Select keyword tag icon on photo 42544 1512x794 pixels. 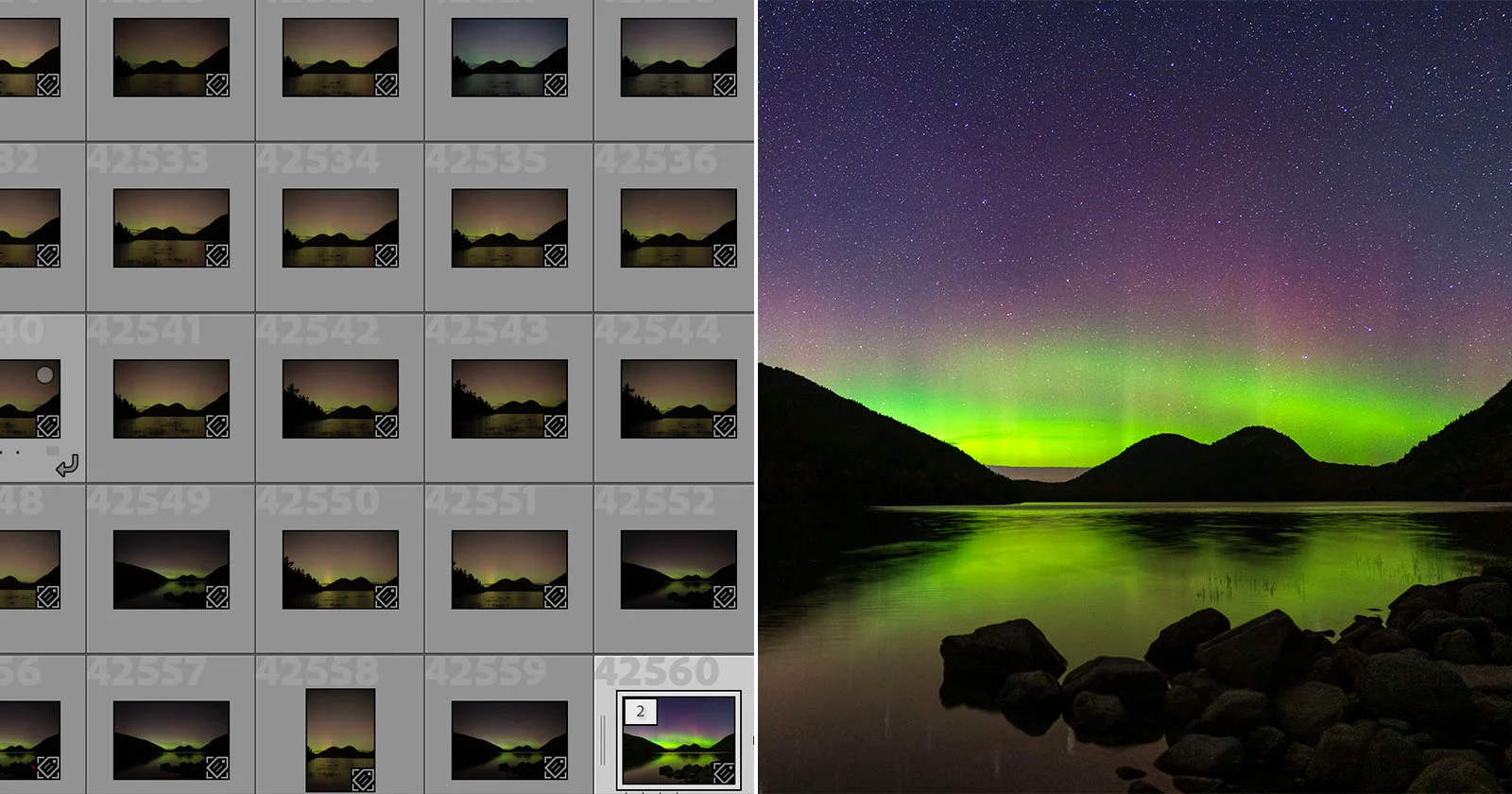click(725, 427)
